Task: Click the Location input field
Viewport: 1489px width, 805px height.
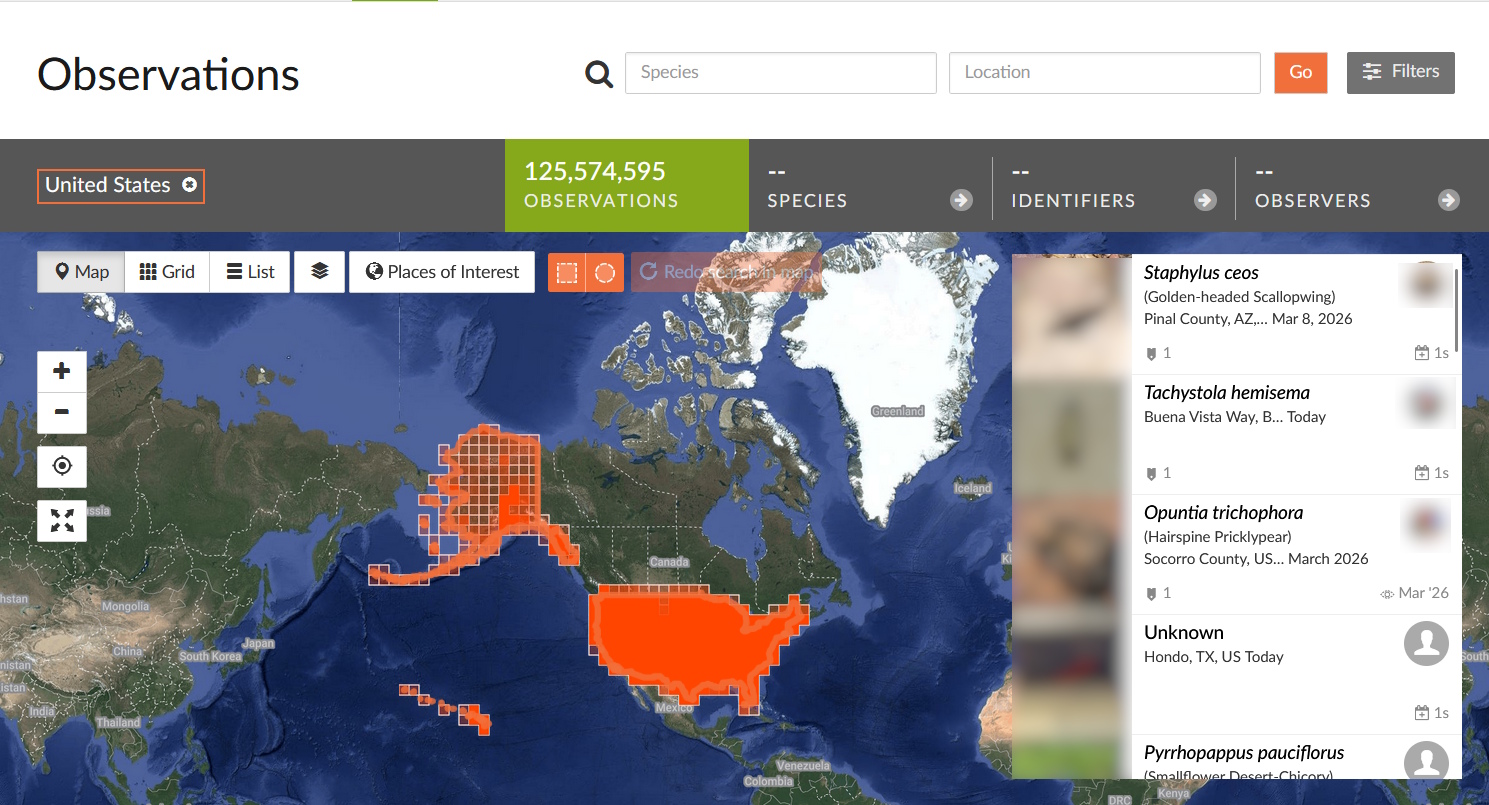Action: point(1105,73)
